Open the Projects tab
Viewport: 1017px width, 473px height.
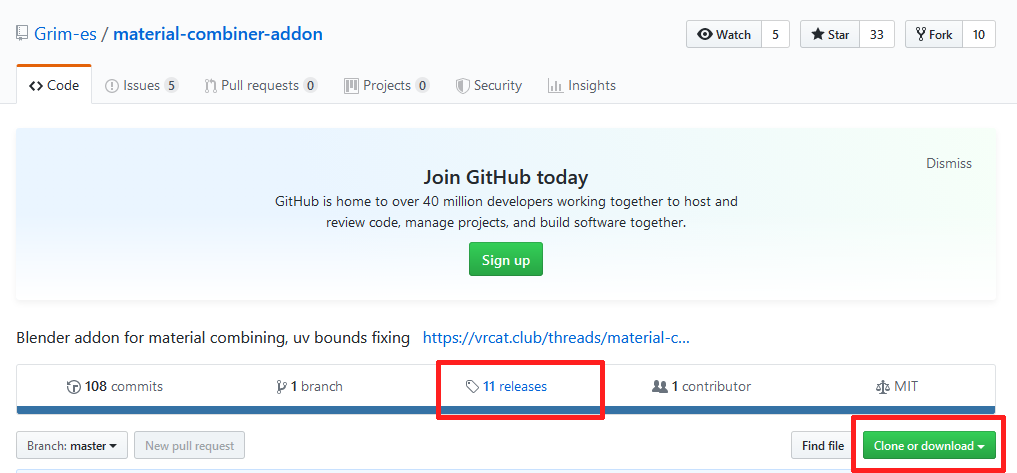click(x=386, y=86)
